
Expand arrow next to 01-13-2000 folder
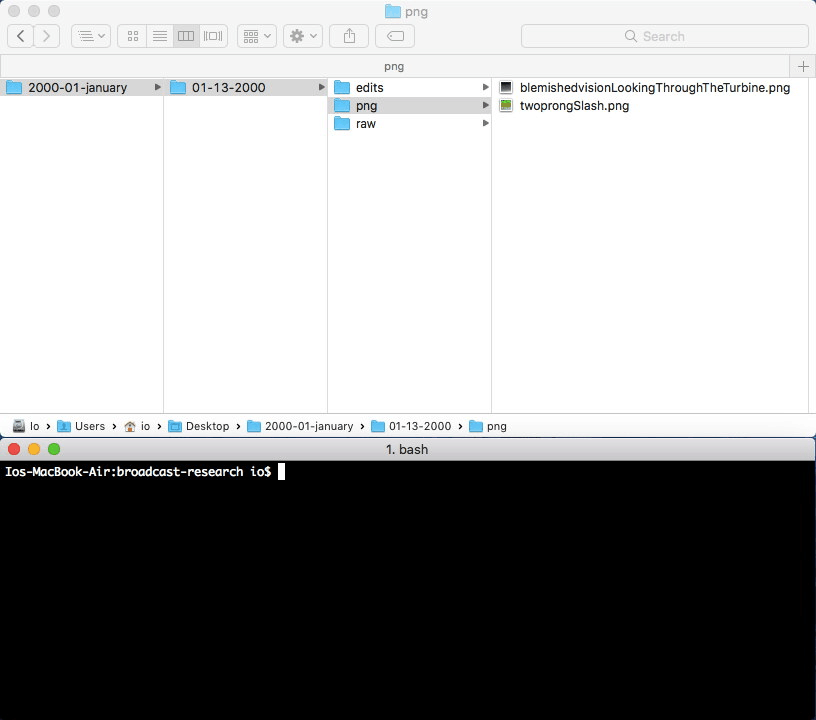[x=322, y=87]
